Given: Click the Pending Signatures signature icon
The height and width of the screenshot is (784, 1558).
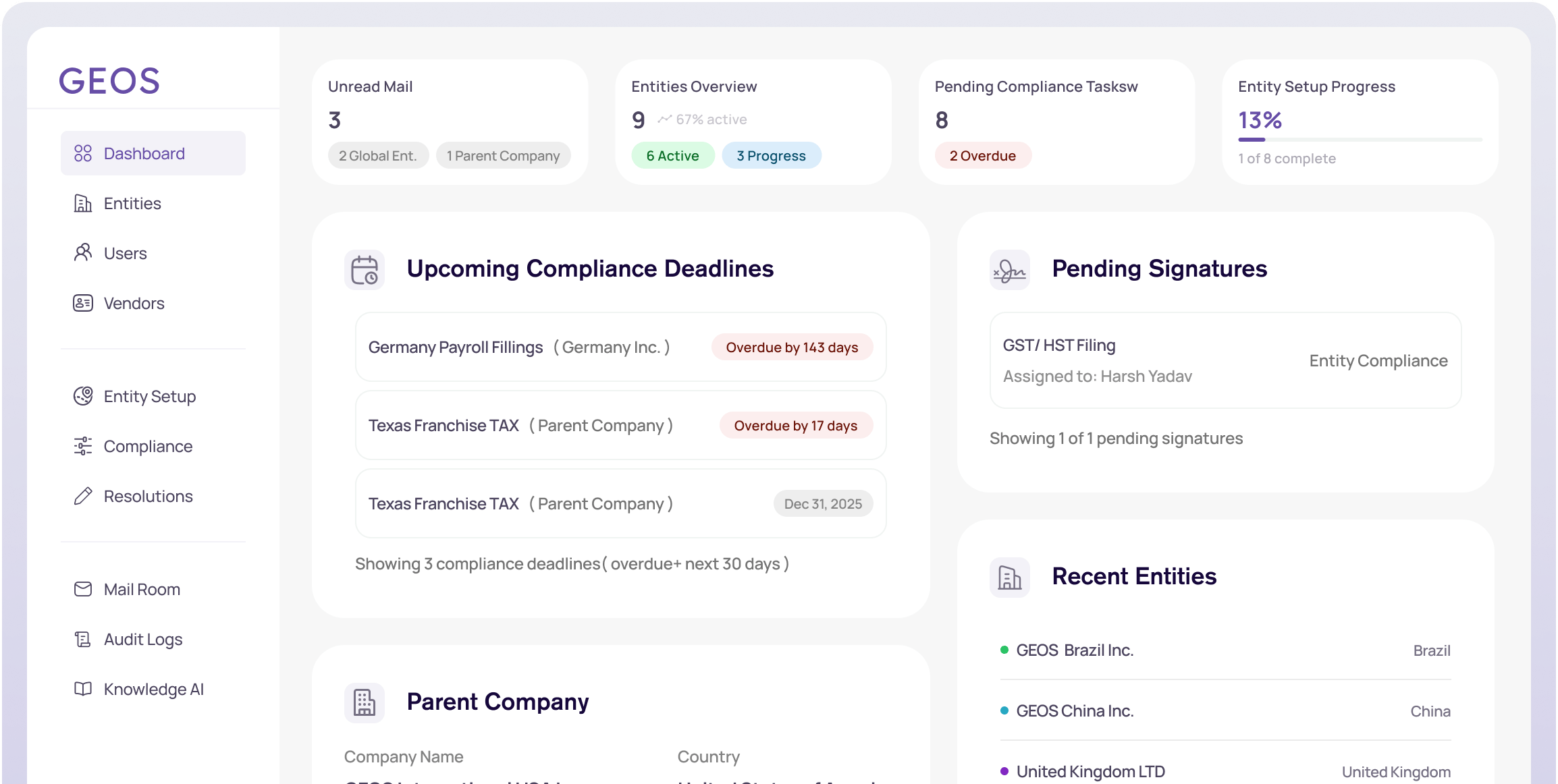Looking at the screenshot, I should point(1009,270).
